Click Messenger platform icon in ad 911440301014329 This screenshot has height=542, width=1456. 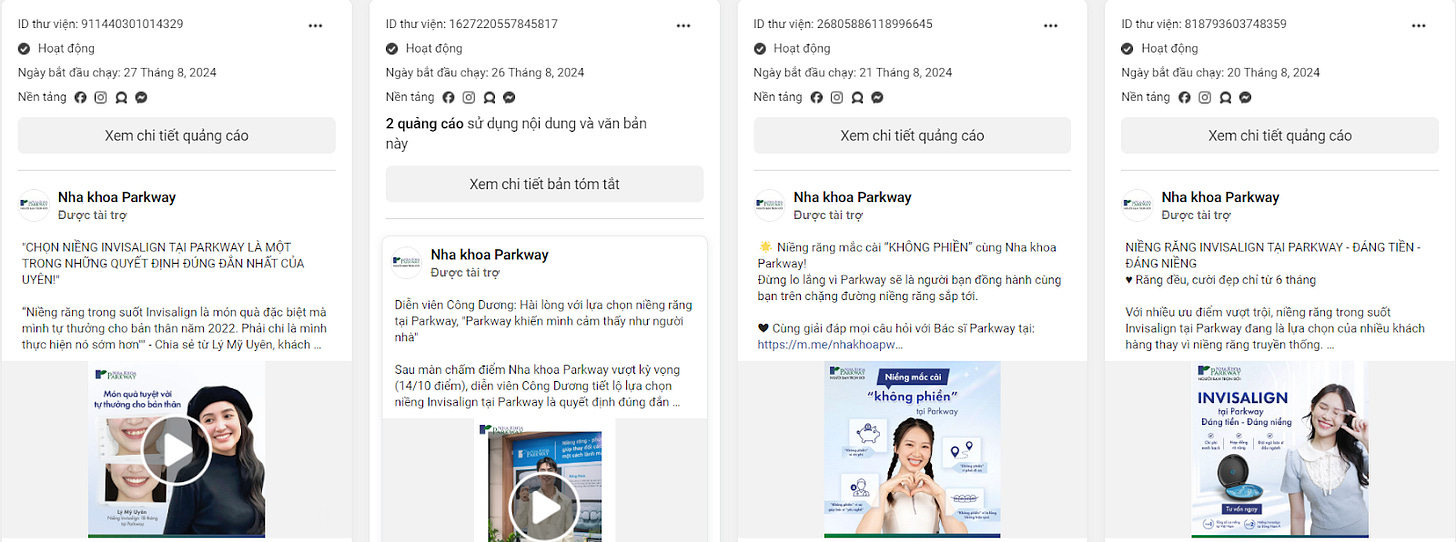tap(142, 98)
